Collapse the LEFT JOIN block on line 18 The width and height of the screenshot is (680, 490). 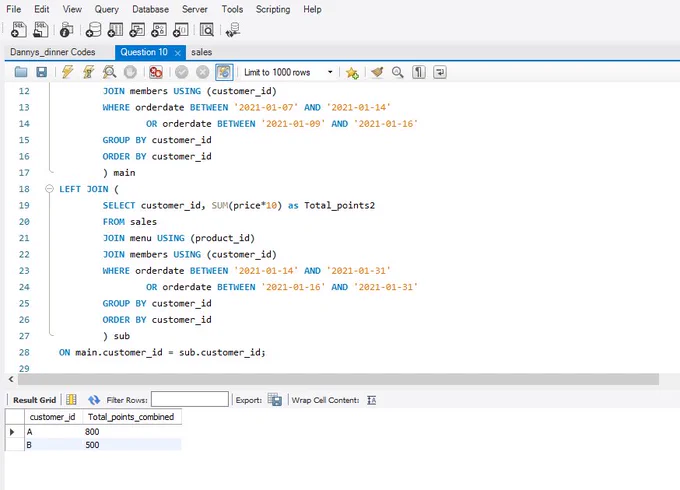(x=49, y=189)
